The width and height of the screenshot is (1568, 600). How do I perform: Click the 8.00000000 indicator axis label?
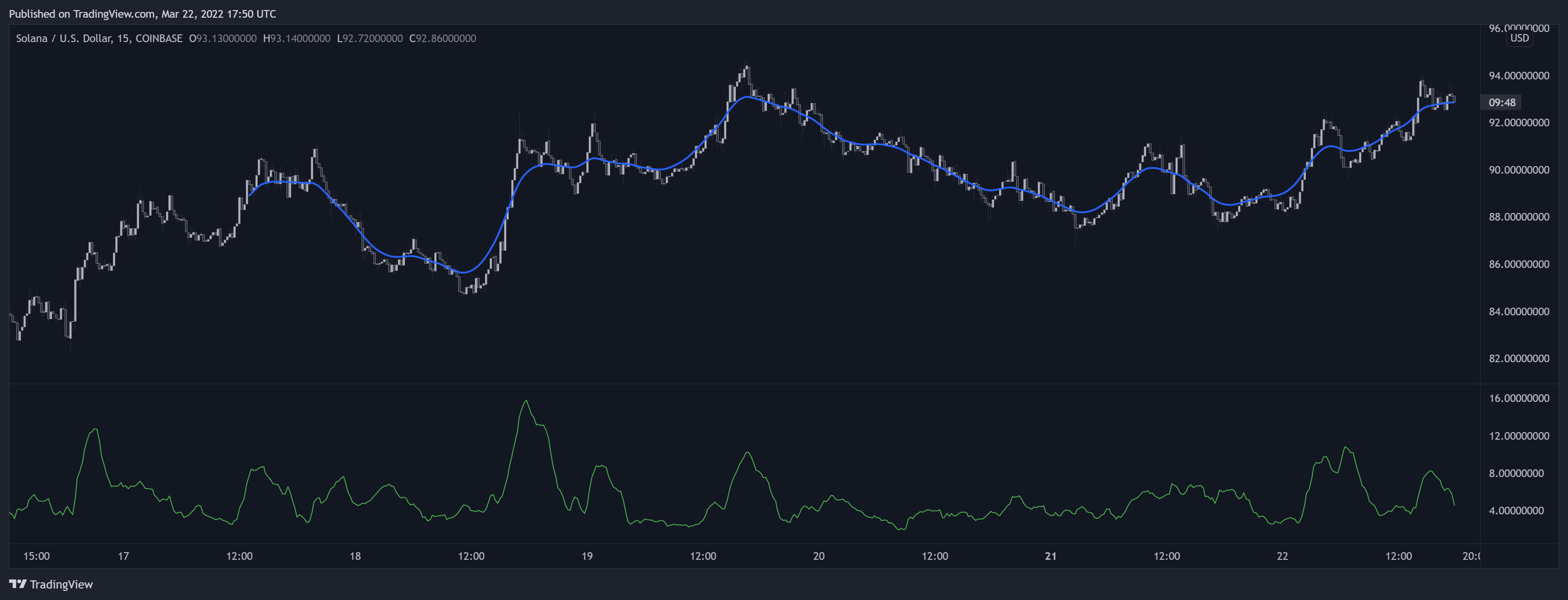[1516, 473]
